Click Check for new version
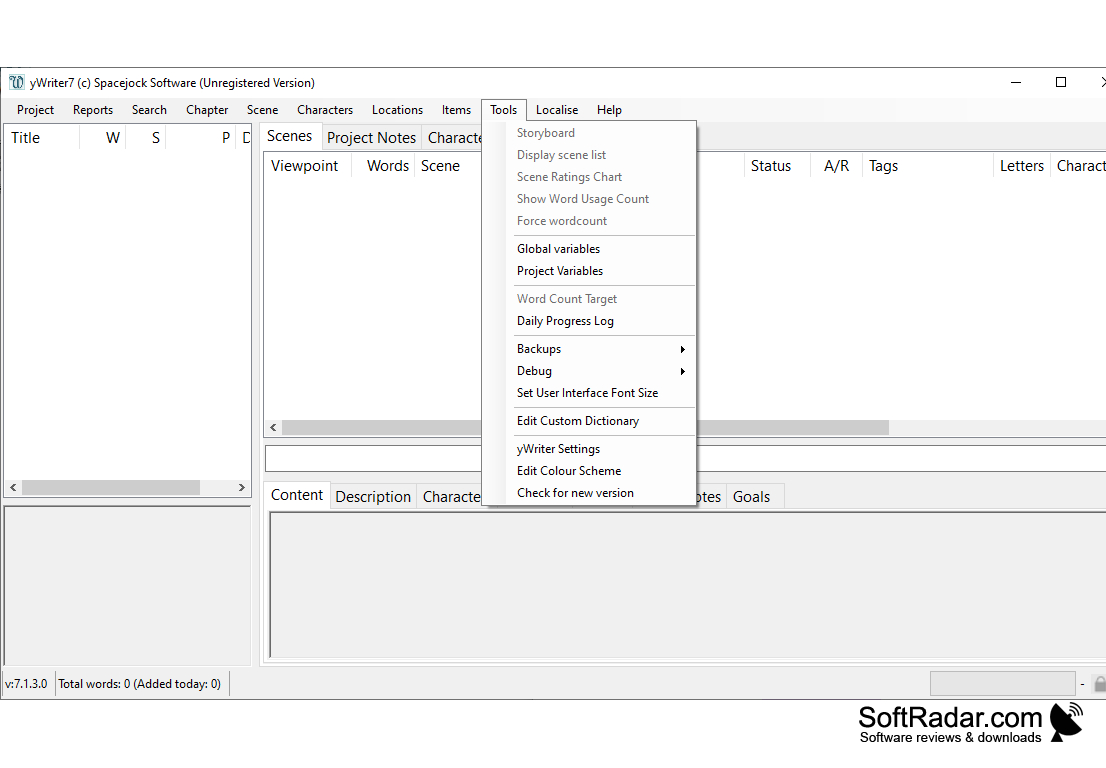The image size is (1106, 768). tap(575, 492)
